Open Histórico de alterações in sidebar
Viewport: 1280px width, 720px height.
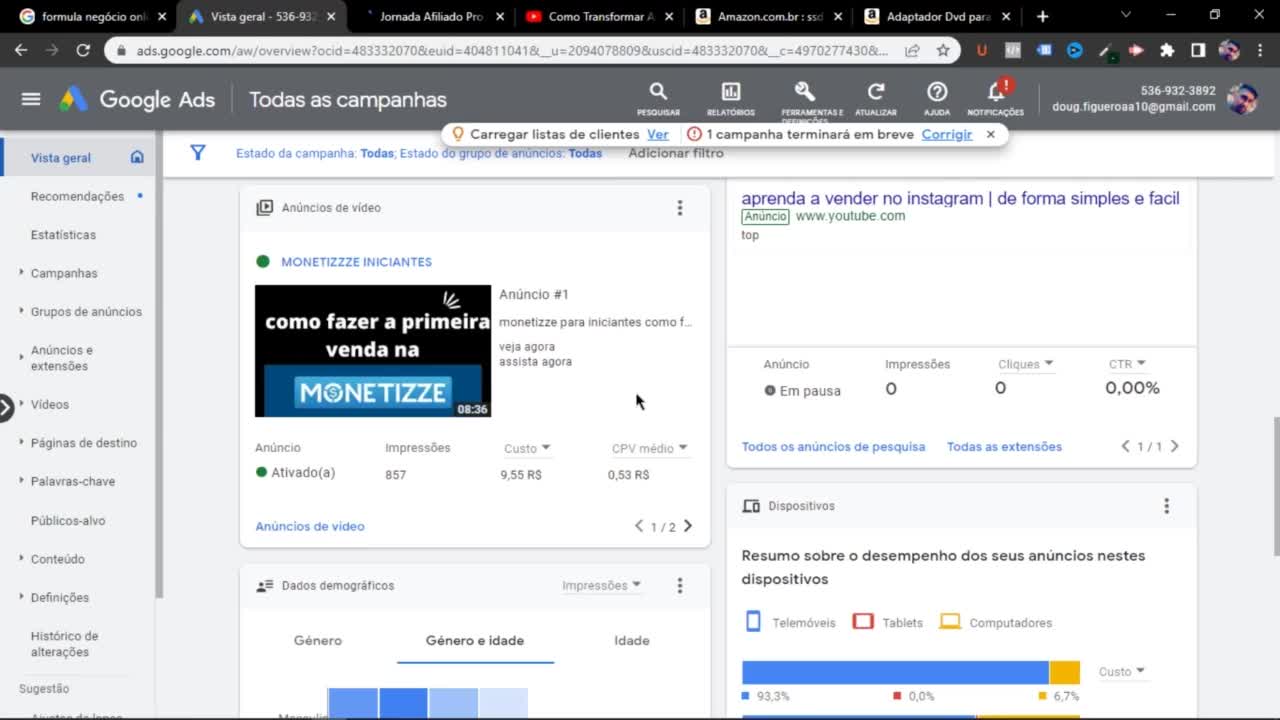[x=64, y=644]
